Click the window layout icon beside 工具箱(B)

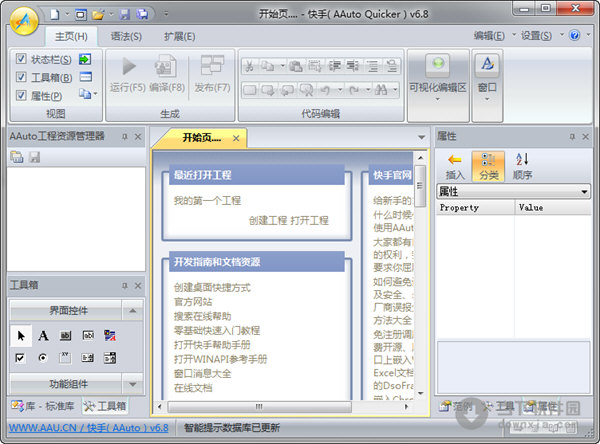point(85,77)
